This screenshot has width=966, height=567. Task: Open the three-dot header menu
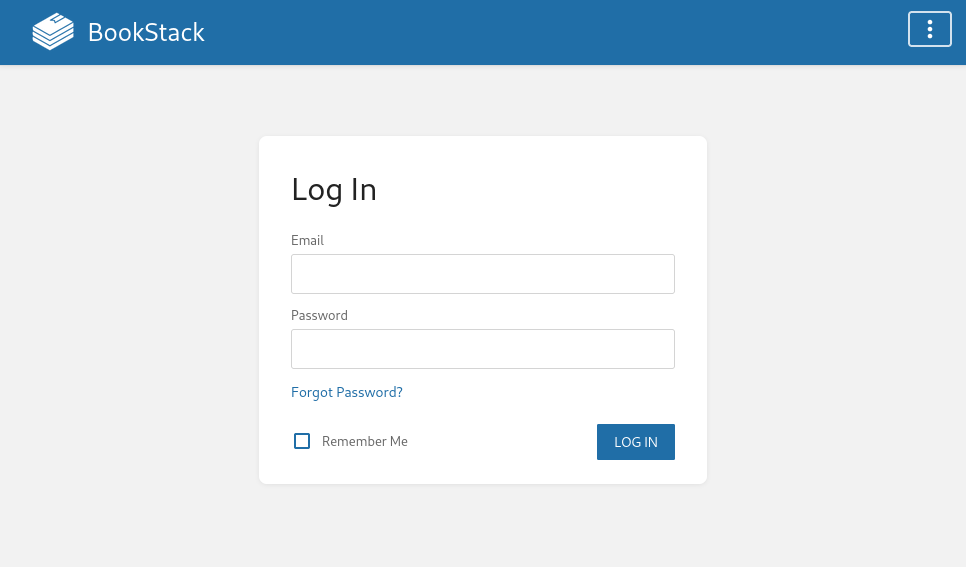coord(930,29)
